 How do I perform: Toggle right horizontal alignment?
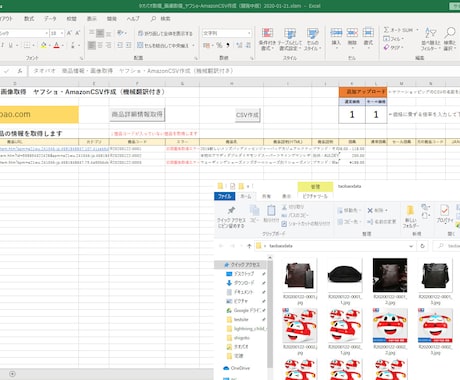coord(108,45)
